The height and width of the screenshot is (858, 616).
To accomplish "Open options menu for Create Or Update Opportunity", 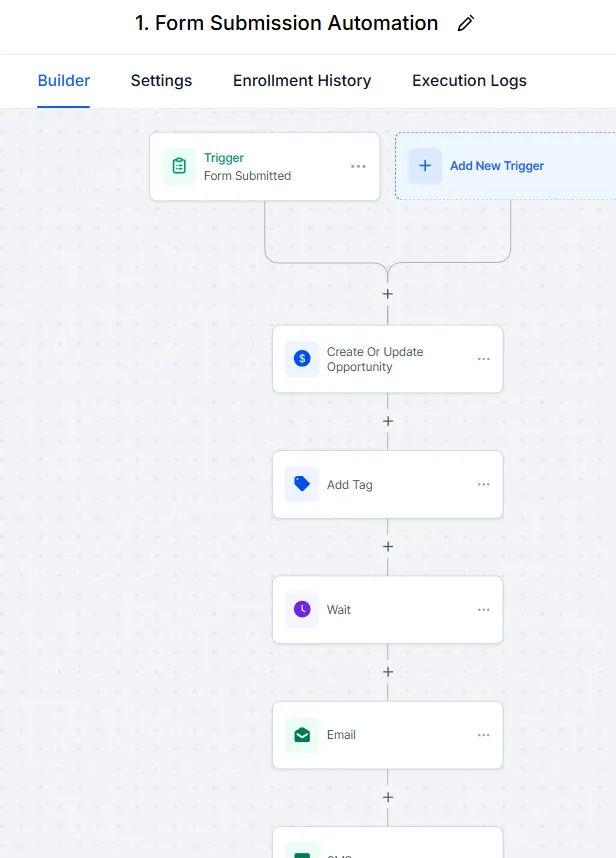I will (484, 359).
